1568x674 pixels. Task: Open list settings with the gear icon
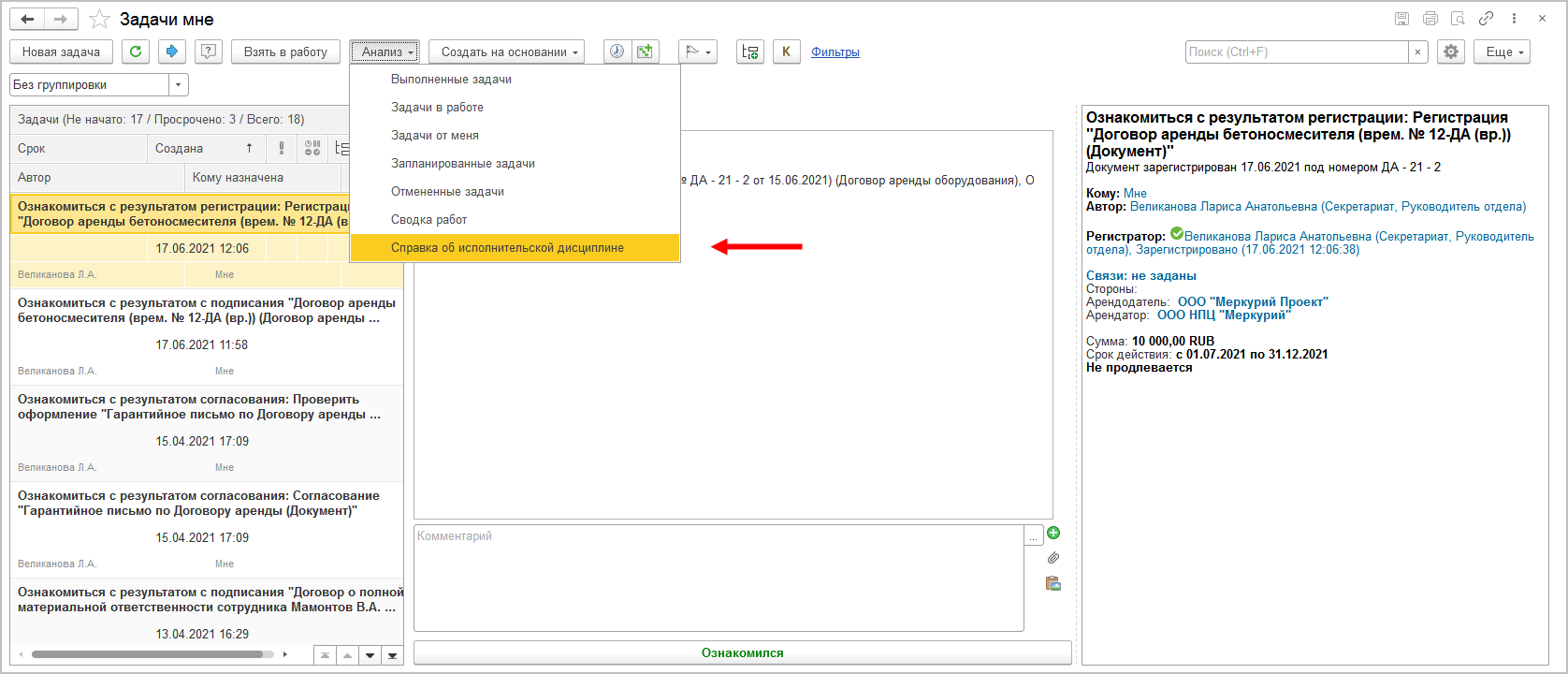1451,51
